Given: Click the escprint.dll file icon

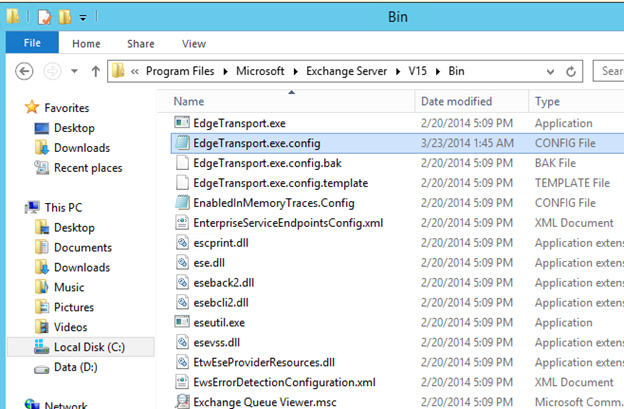Looking at the screenshot, I should click(x=182, y=242).
